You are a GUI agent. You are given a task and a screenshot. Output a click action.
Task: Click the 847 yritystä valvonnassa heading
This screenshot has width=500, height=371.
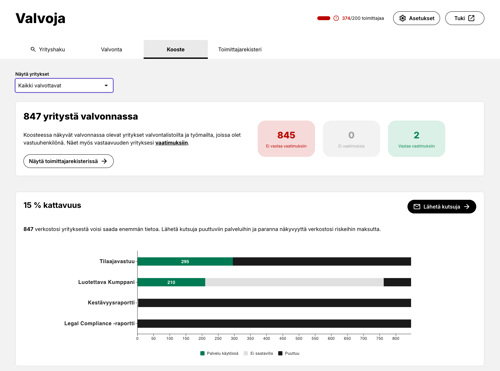pyautogui.click(x=81, y=117)
